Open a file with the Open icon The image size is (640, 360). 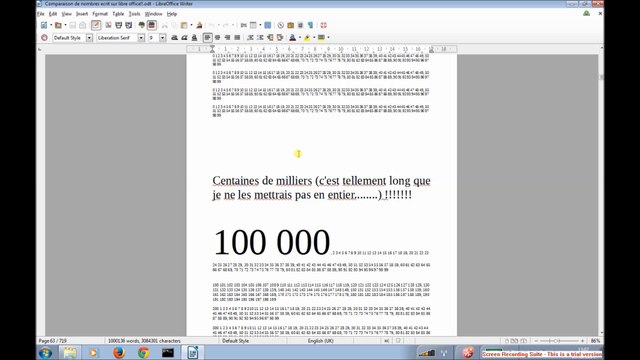tap(58, 25)
